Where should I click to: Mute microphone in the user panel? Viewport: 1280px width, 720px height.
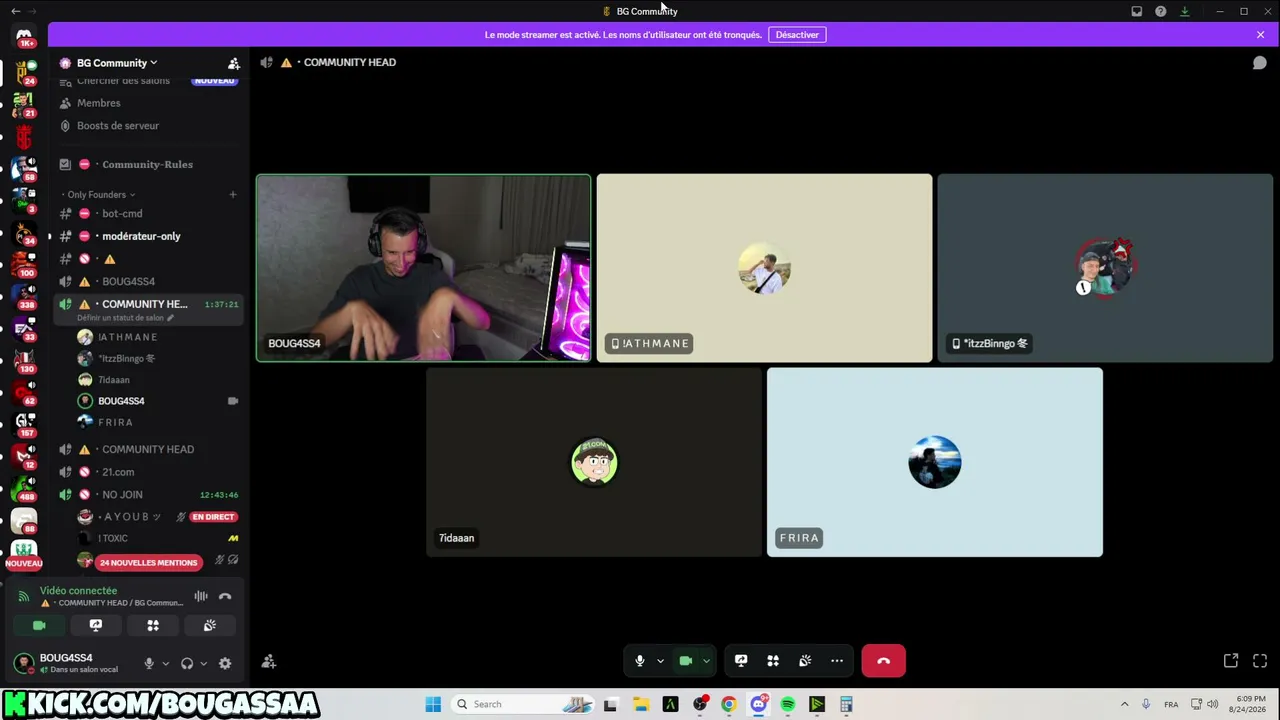(x=149, y=663)
